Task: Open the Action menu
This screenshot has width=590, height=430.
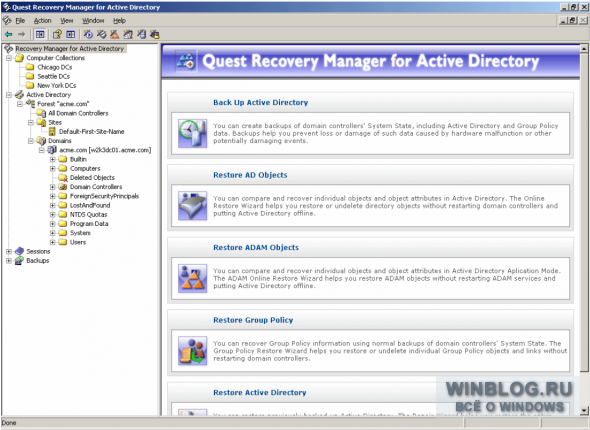Action: pyautogui.click(x=43, y=20)
